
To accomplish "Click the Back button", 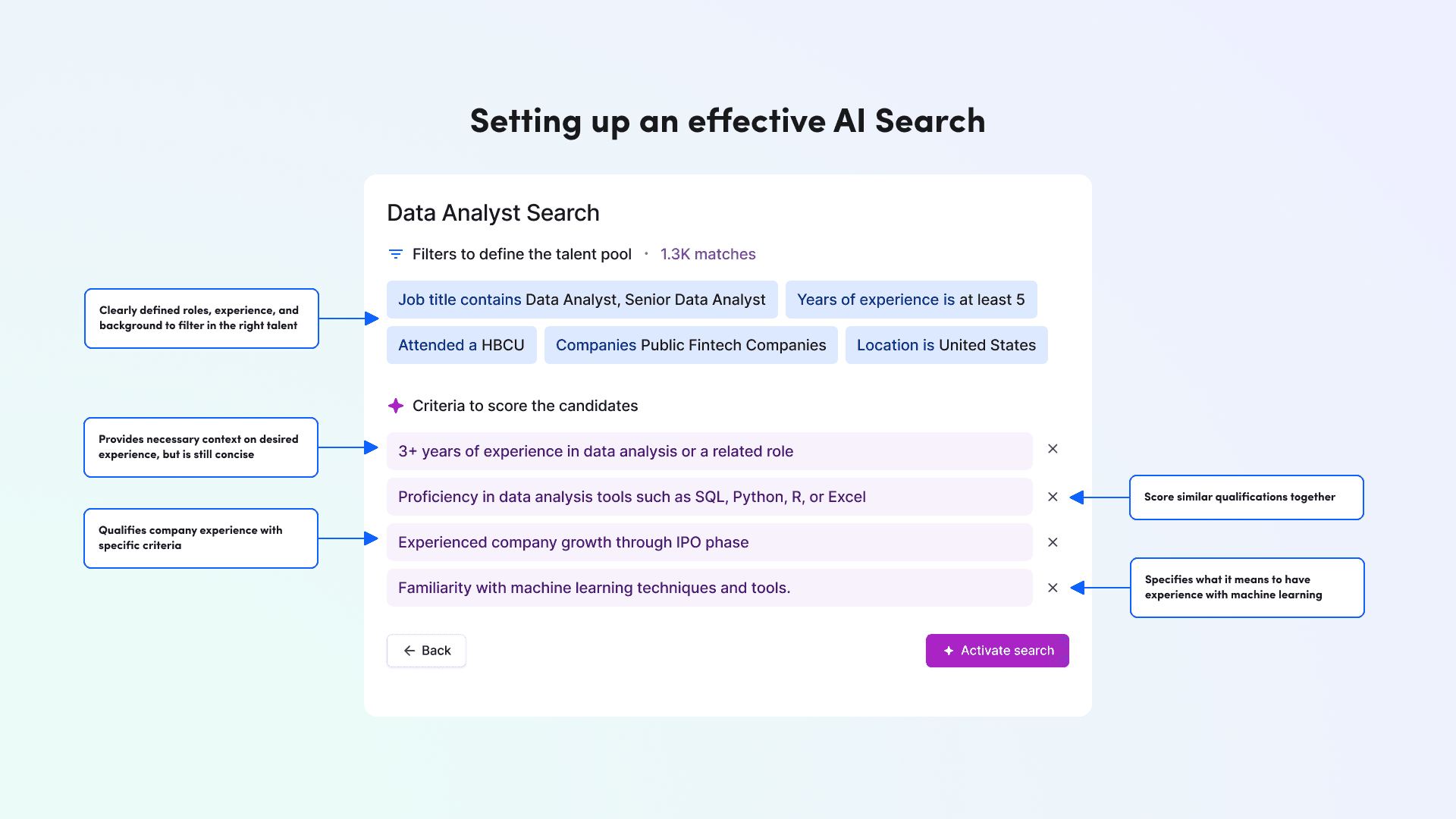I will coord(427,650).
